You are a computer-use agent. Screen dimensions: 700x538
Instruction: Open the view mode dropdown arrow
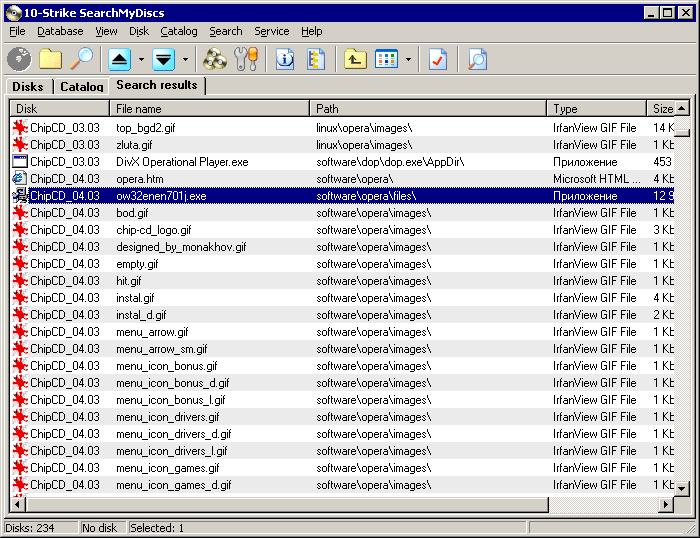pyautogui.click(x=408, y=59)
